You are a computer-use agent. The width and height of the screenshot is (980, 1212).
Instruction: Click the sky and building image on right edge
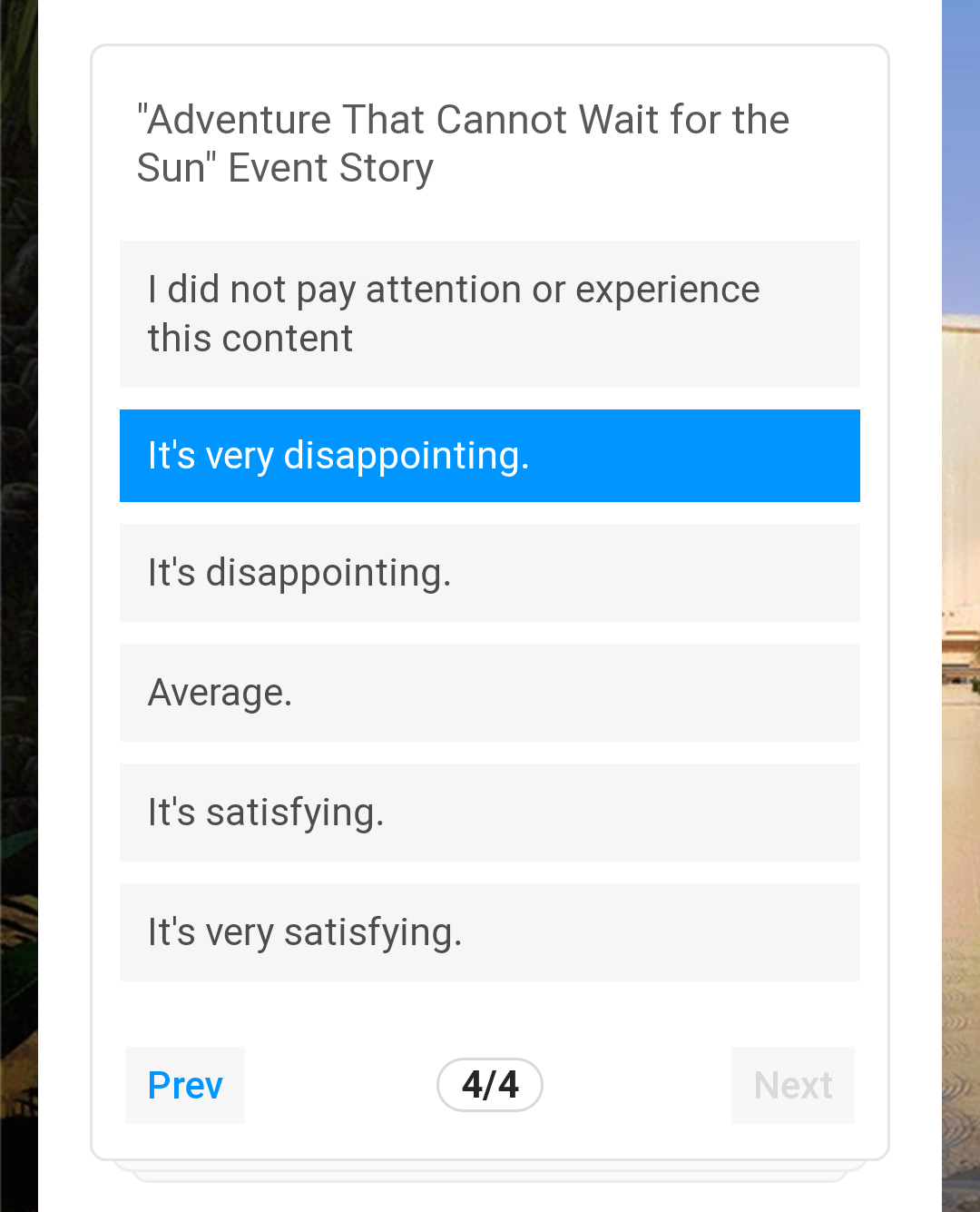click(x=961, y=606)
